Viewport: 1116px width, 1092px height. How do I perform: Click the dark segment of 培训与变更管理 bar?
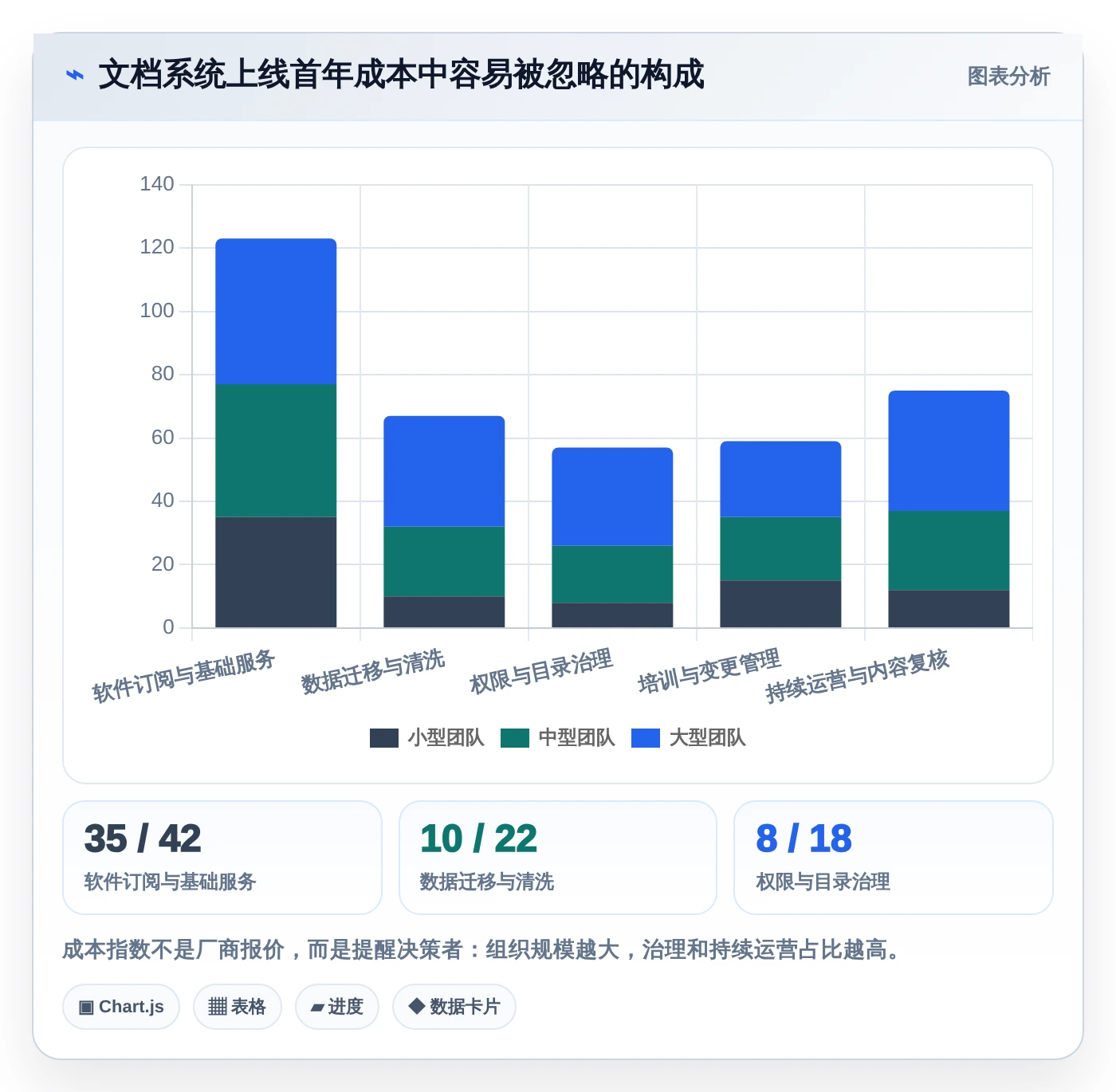pos(780,604)
